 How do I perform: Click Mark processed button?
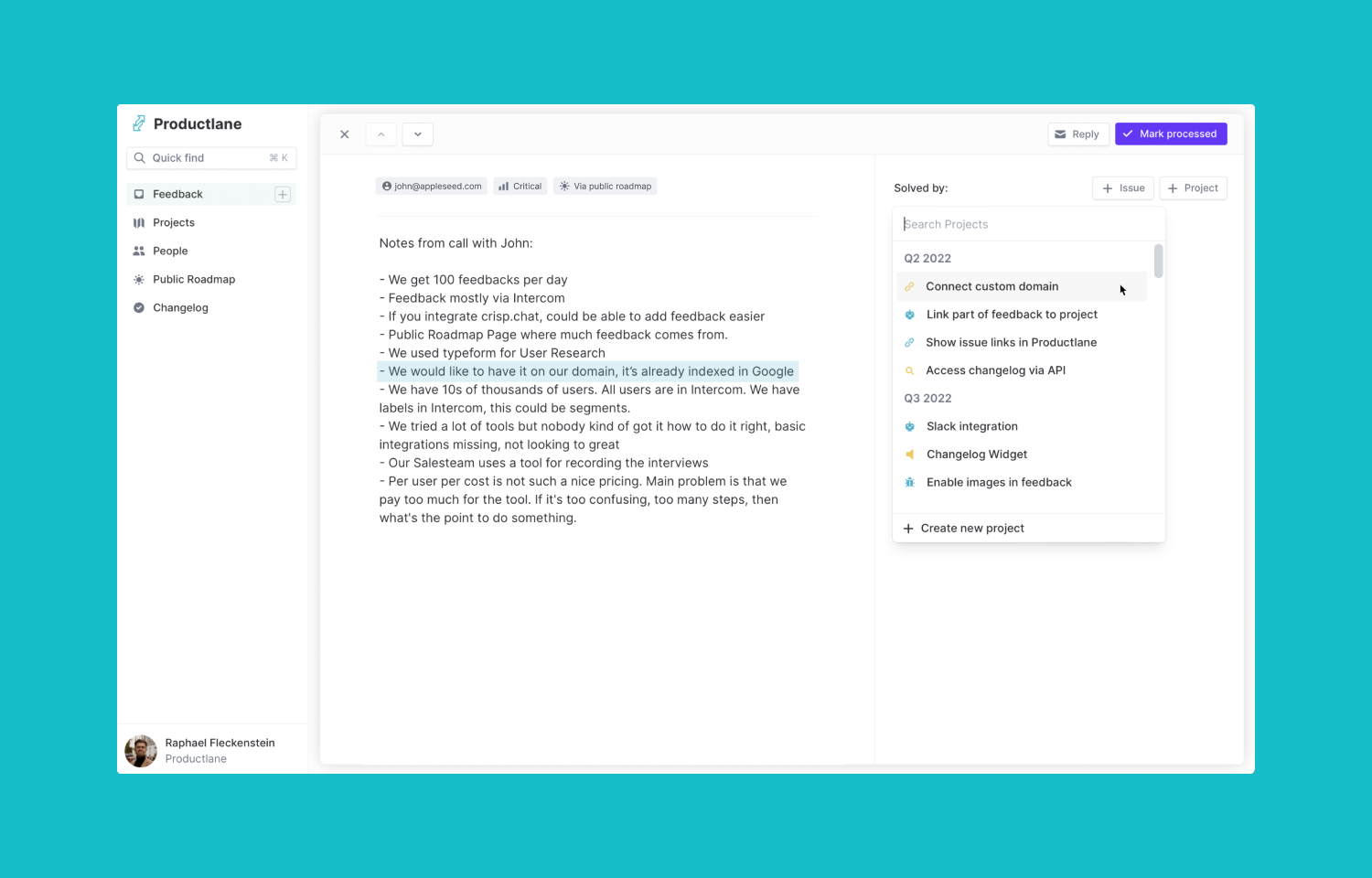coord(1171,134)
